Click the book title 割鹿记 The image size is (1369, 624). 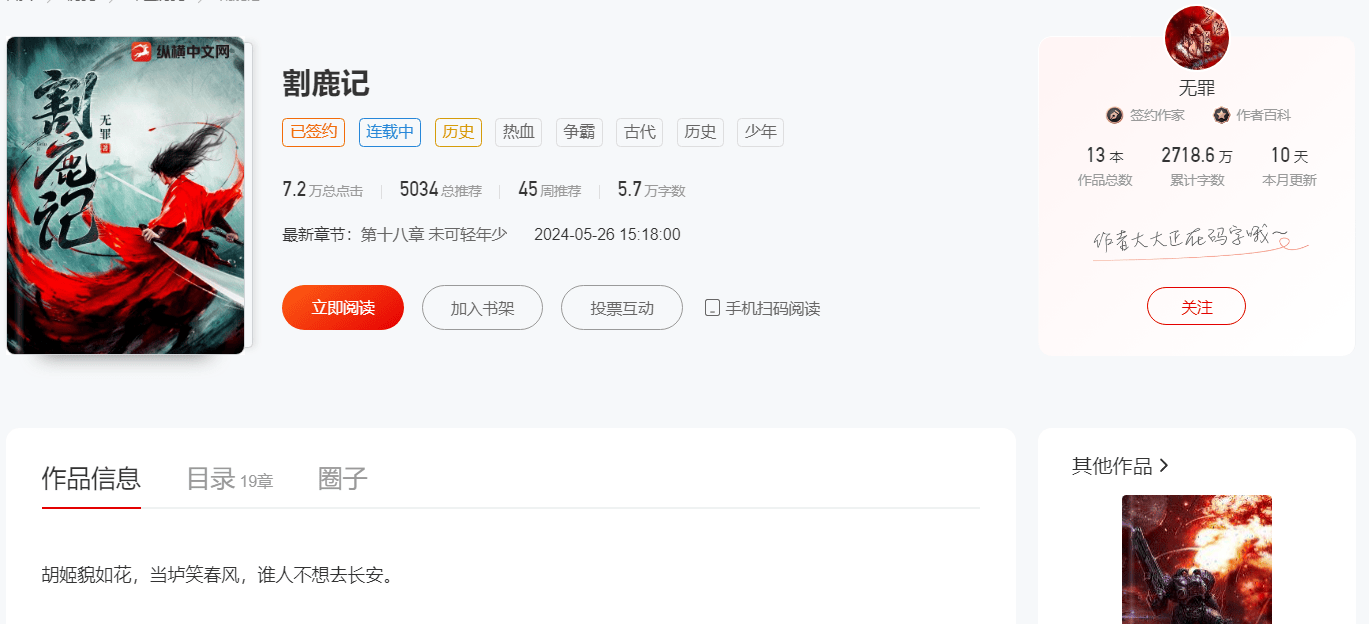326,83
